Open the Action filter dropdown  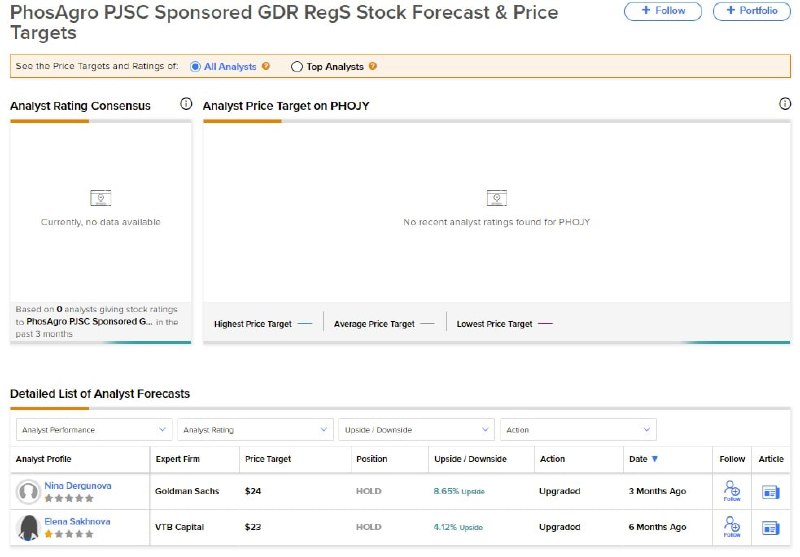pos(579,429)
